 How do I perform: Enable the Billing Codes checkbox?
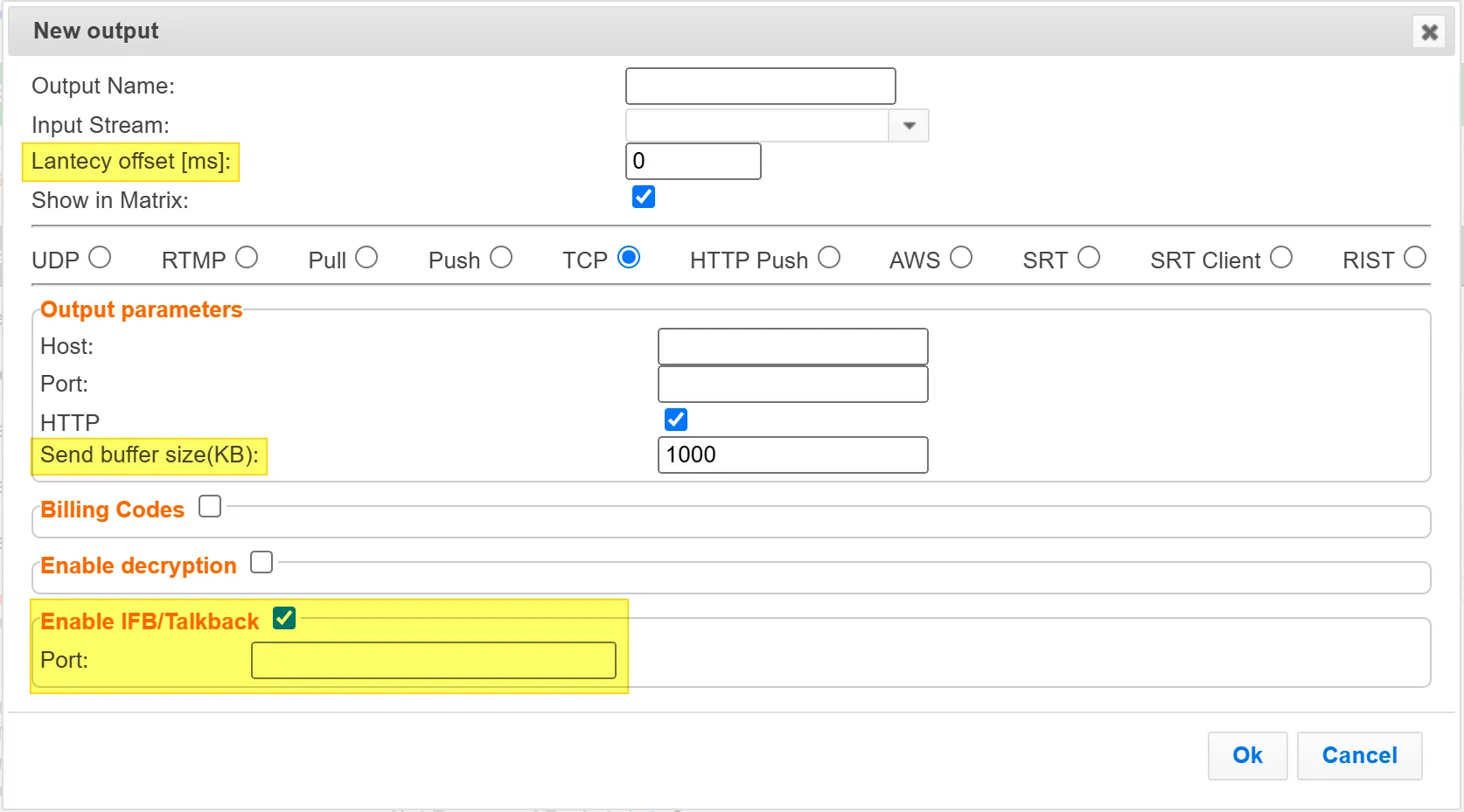tap(210, 506)
